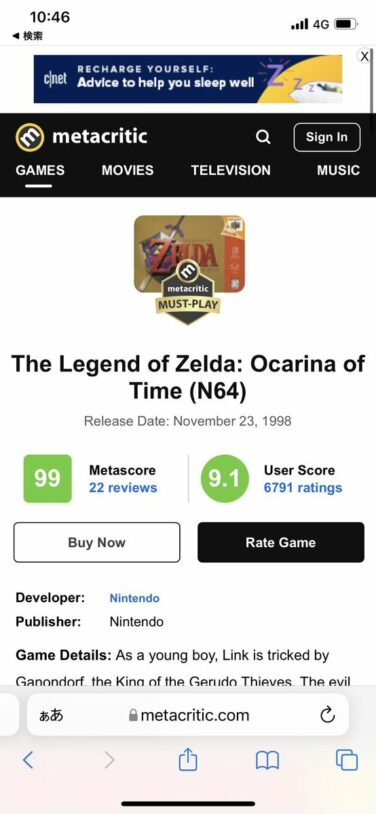Tap the metacritic.com address bar
The width and height of the screenshot is (376, 814).
(187, 715)
